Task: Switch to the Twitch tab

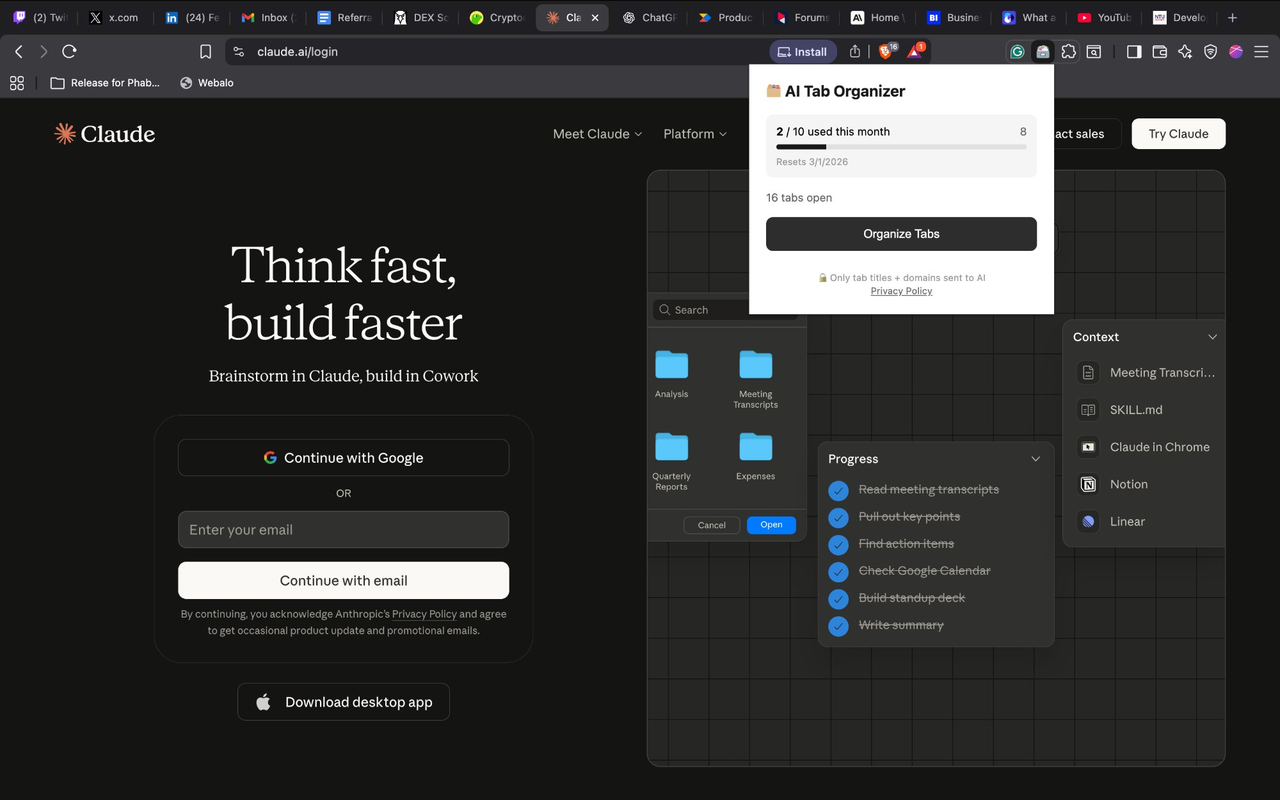Action: point(41,18)
